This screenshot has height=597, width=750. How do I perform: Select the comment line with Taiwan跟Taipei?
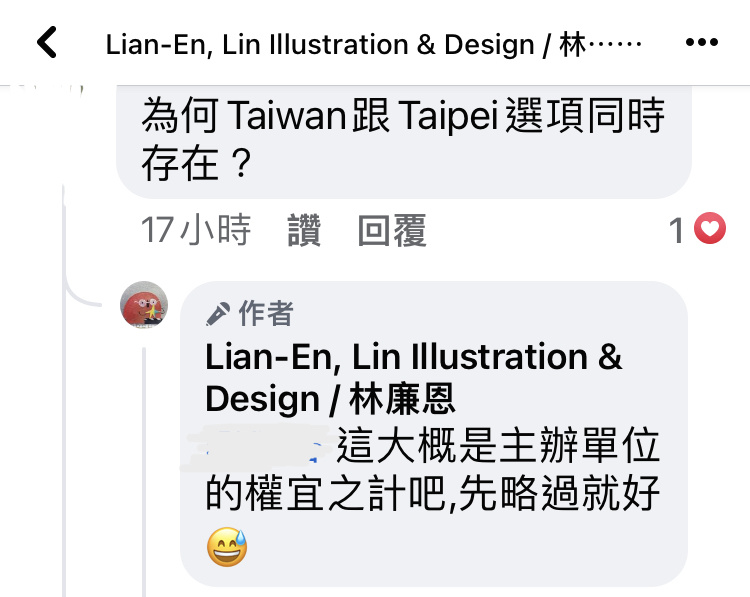403,115
